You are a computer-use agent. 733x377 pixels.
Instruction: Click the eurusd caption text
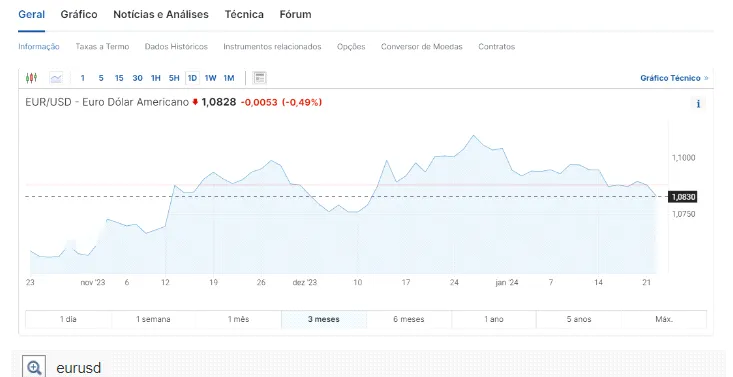[x=79, y=368]
